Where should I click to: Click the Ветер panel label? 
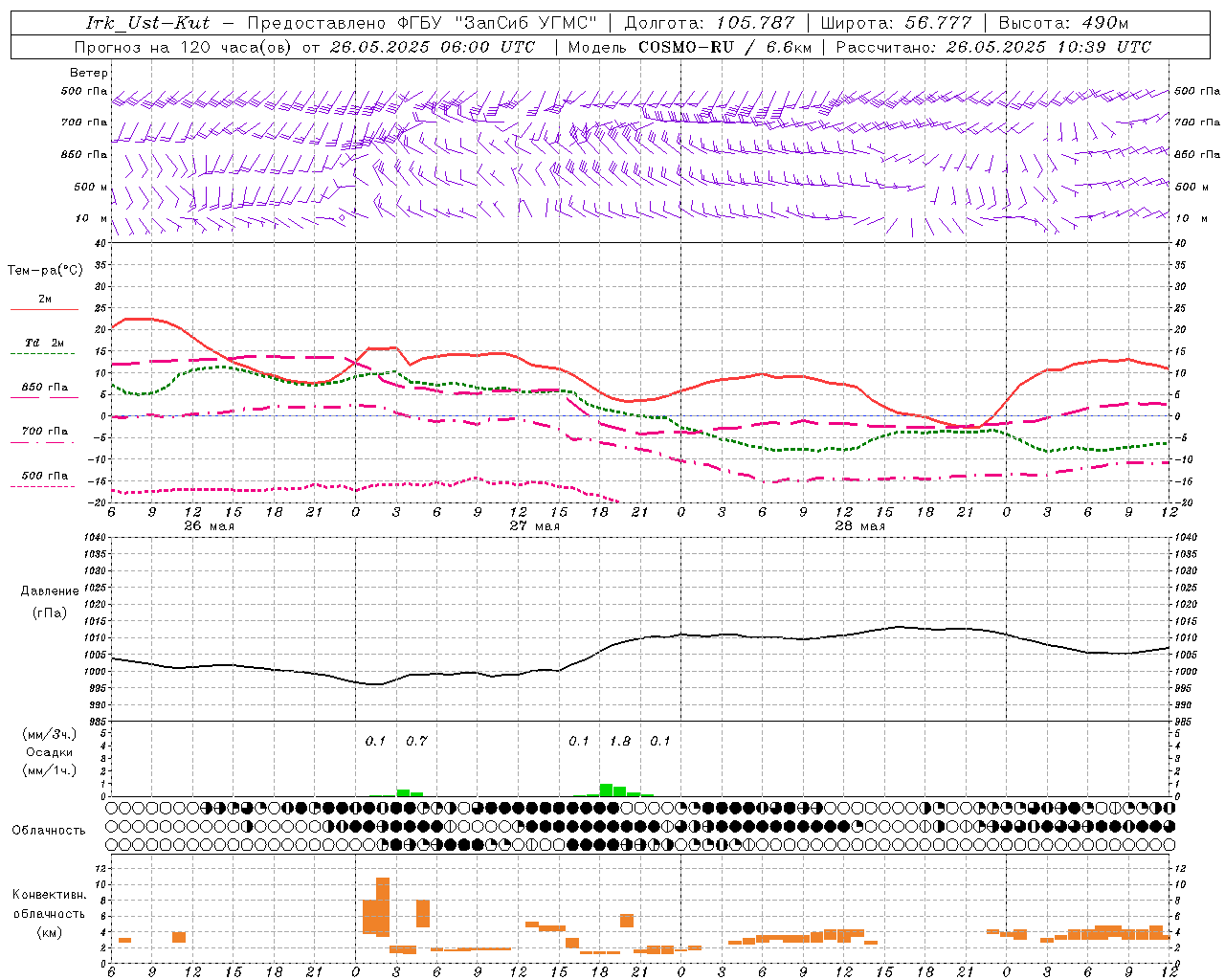[x=89, y=73]
